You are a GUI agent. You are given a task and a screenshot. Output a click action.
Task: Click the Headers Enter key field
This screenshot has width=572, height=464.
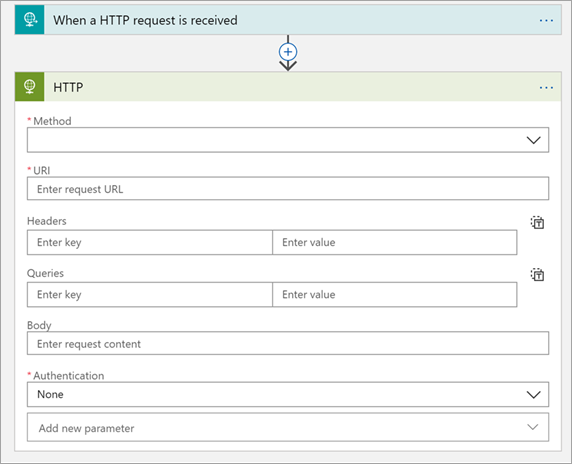(x=150, y=242)
